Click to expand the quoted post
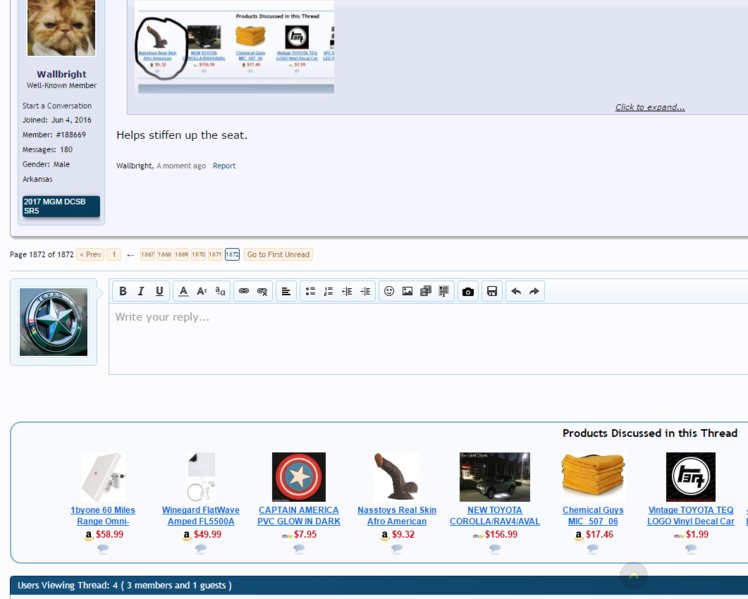This screenshot has width=748, height=599. pos(650,107)
